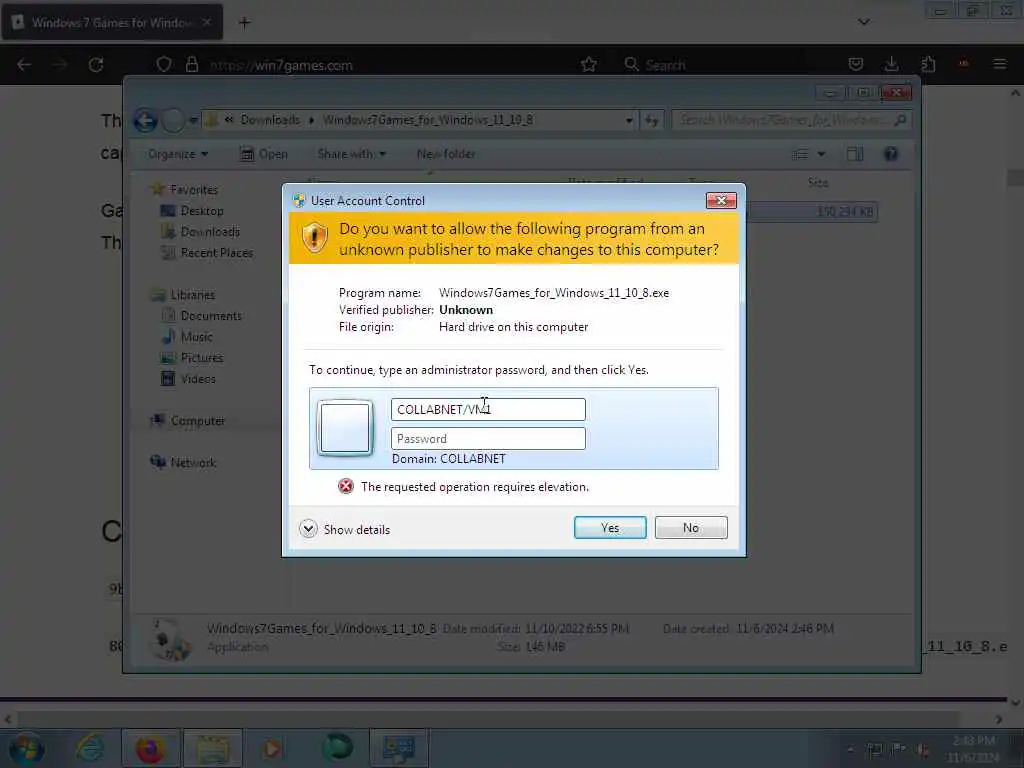The image size is (1024, 768).
Task: Bookmark the page with the star icon
Action: [x=588, y=64]
